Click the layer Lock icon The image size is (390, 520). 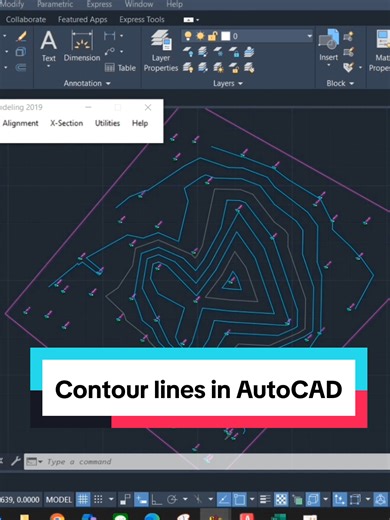(234, 52)
